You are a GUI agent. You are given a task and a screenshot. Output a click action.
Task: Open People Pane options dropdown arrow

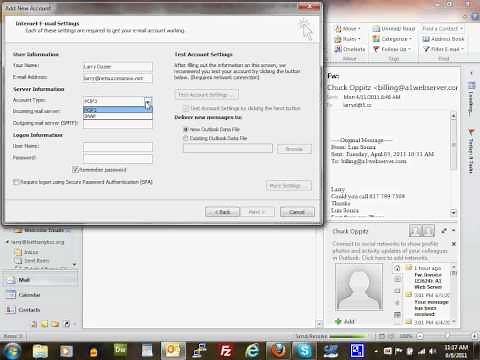(454, 231)
